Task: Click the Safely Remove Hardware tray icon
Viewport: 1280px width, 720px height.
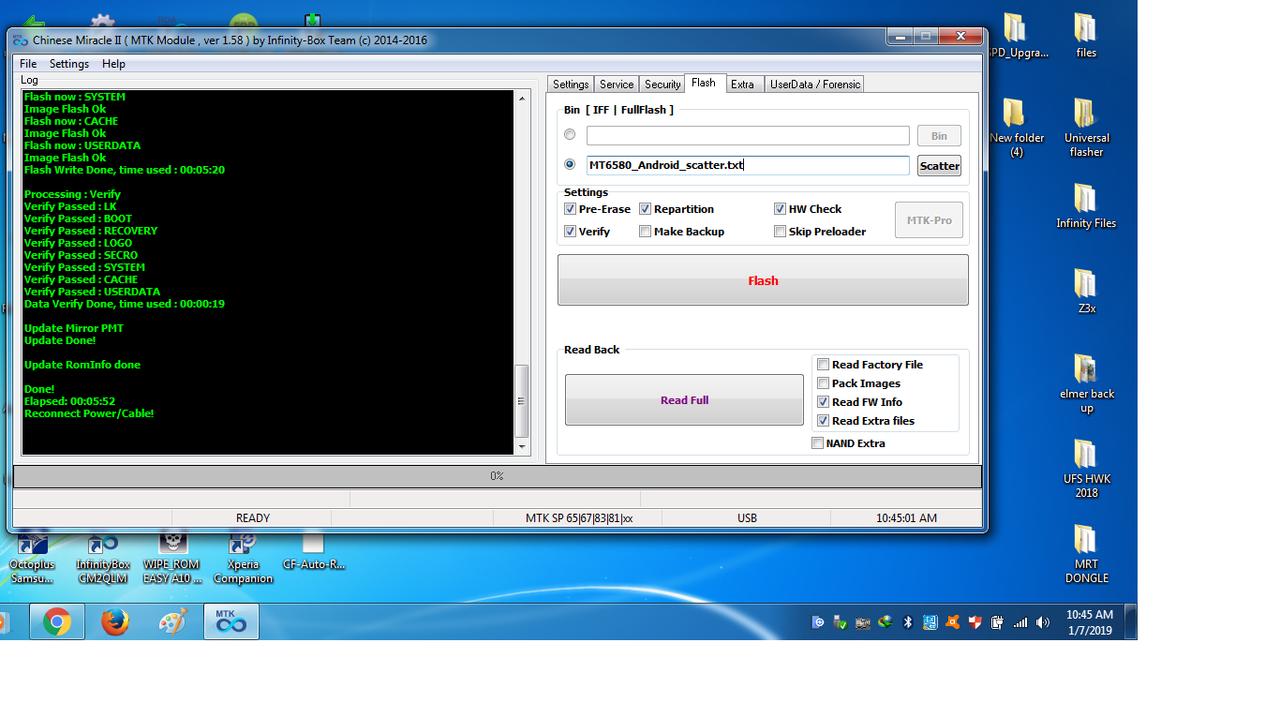Action: [840, 622]
